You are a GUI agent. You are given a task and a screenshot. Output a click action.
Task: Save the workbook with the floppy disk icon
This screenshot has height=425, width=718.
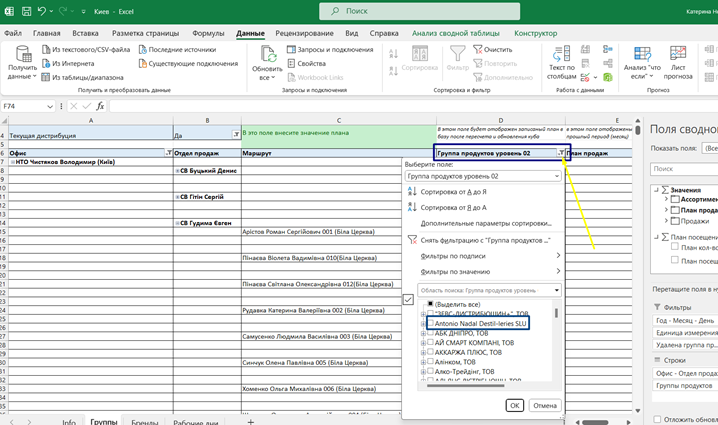coord(26,11)
